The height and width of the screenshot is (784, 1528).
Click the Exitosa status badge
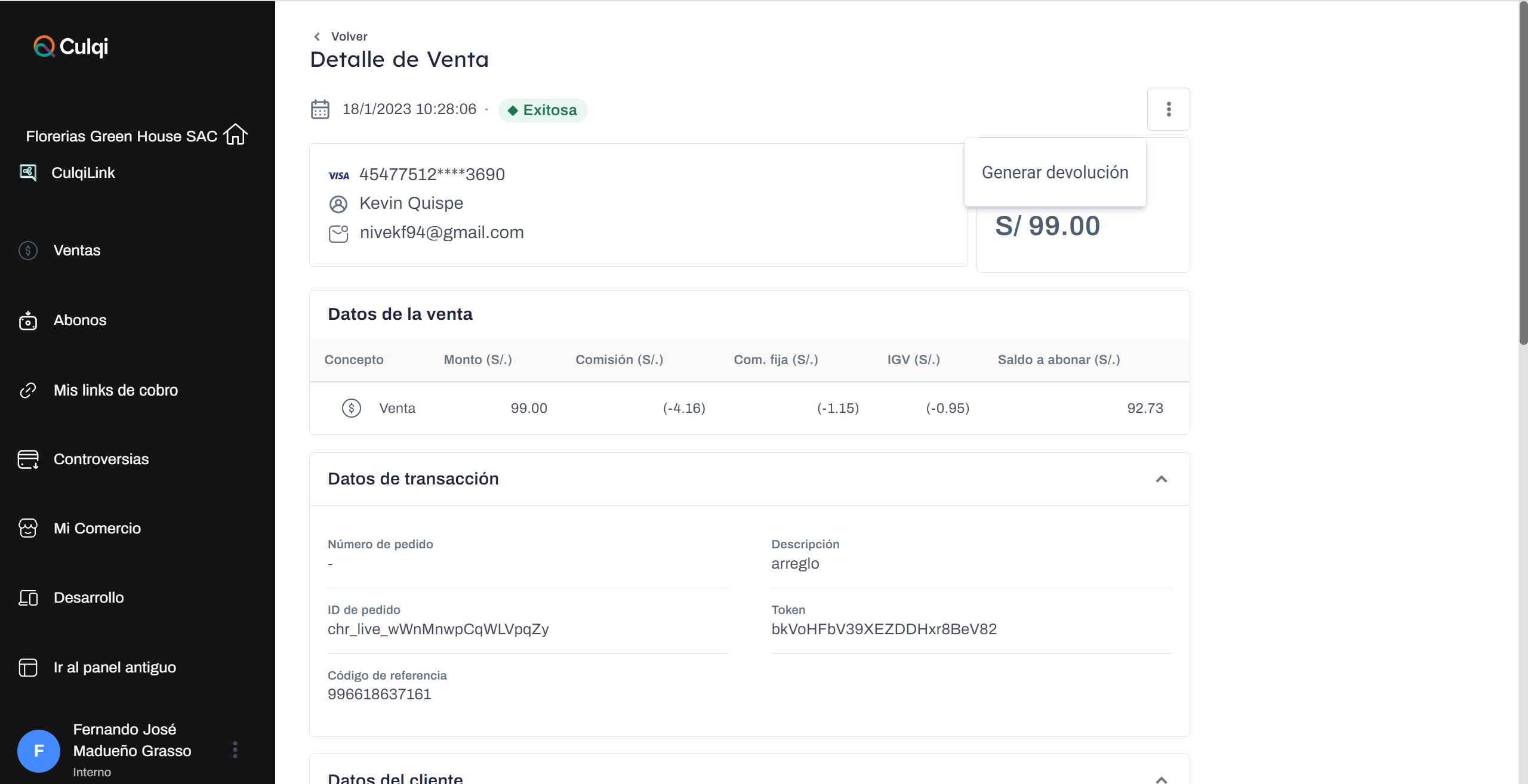tap(543, 110)
